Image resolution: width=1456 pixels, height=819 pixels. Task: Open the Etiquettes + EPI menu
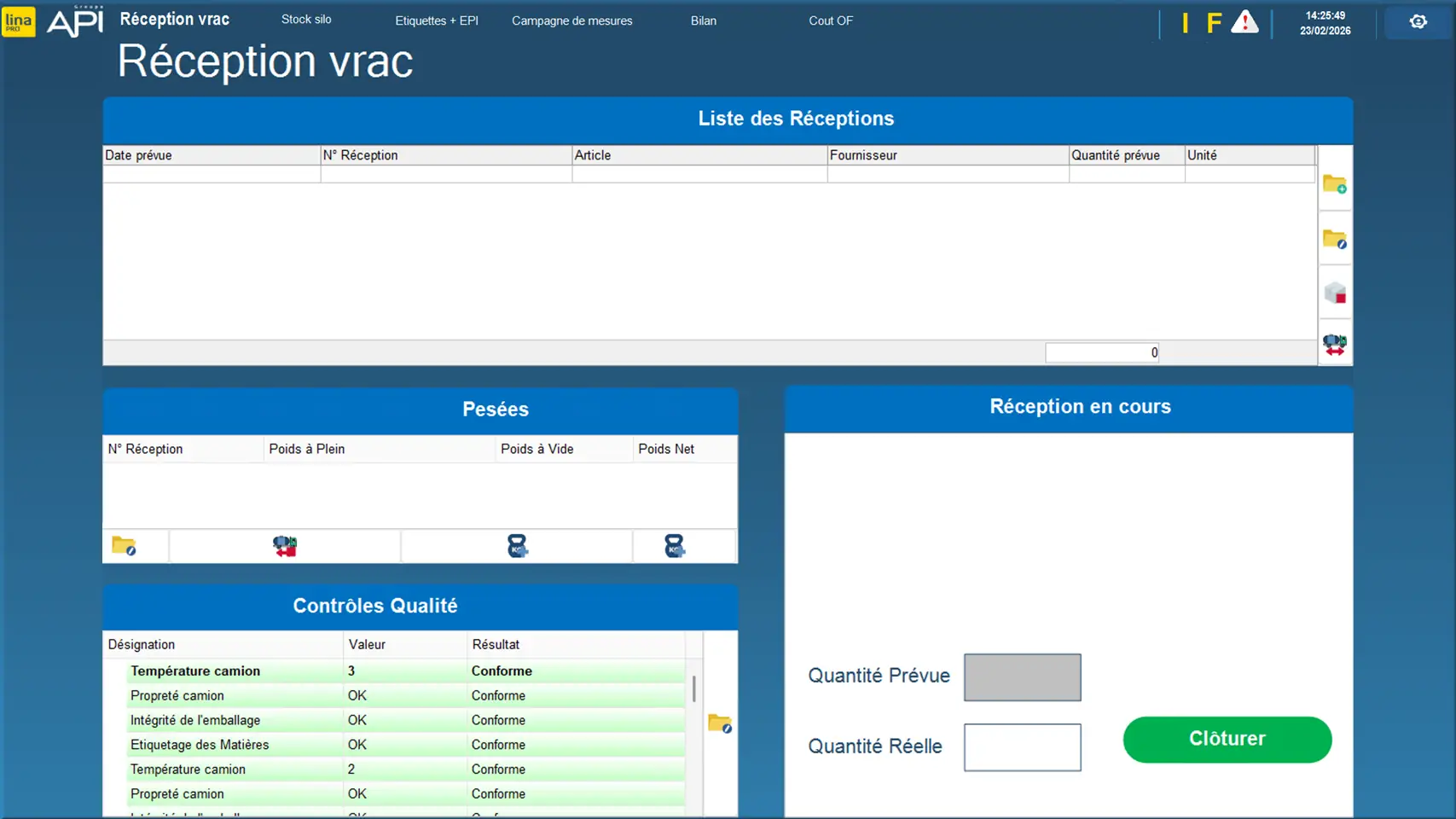[436, 20]
